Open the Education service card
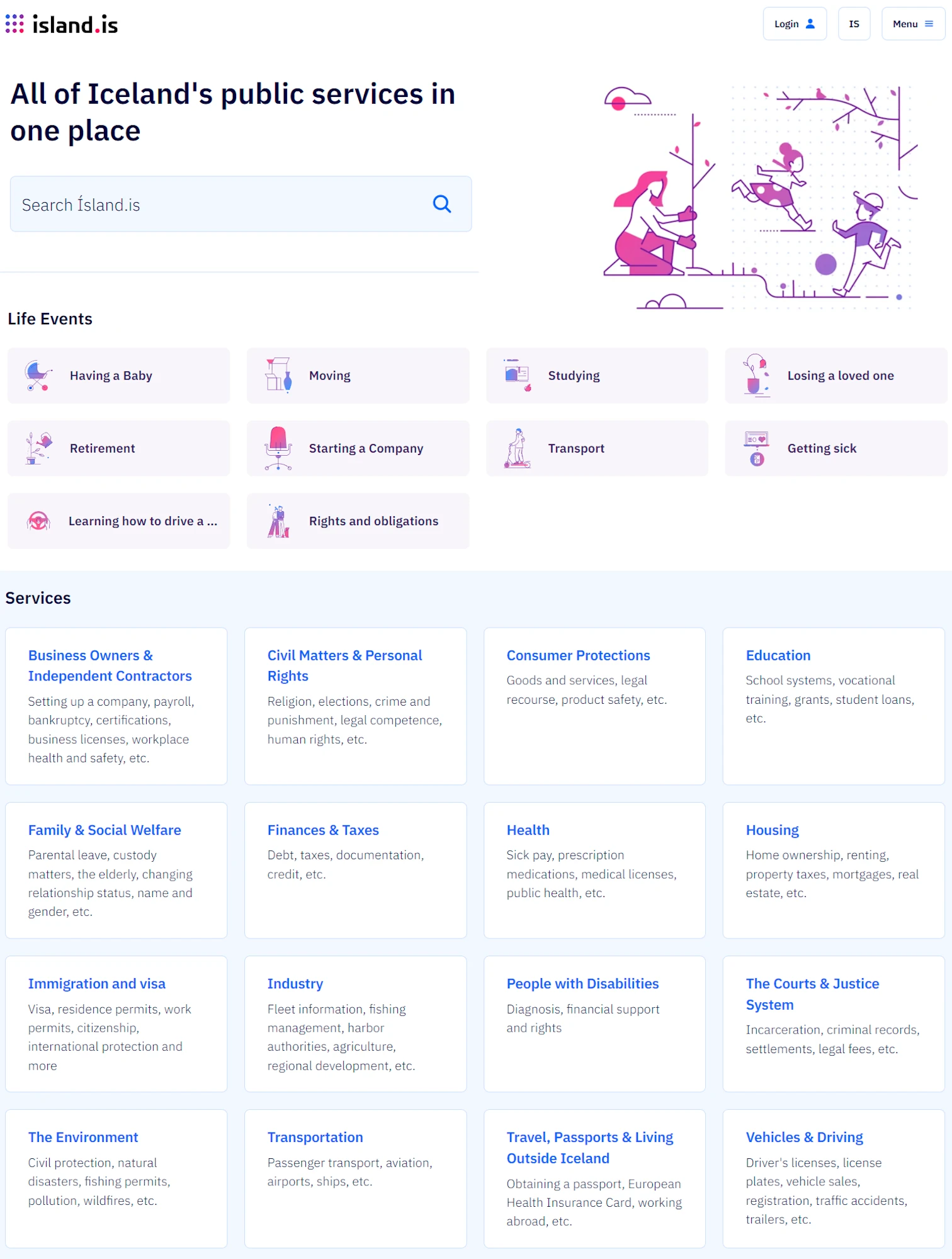 coord(834,706)
